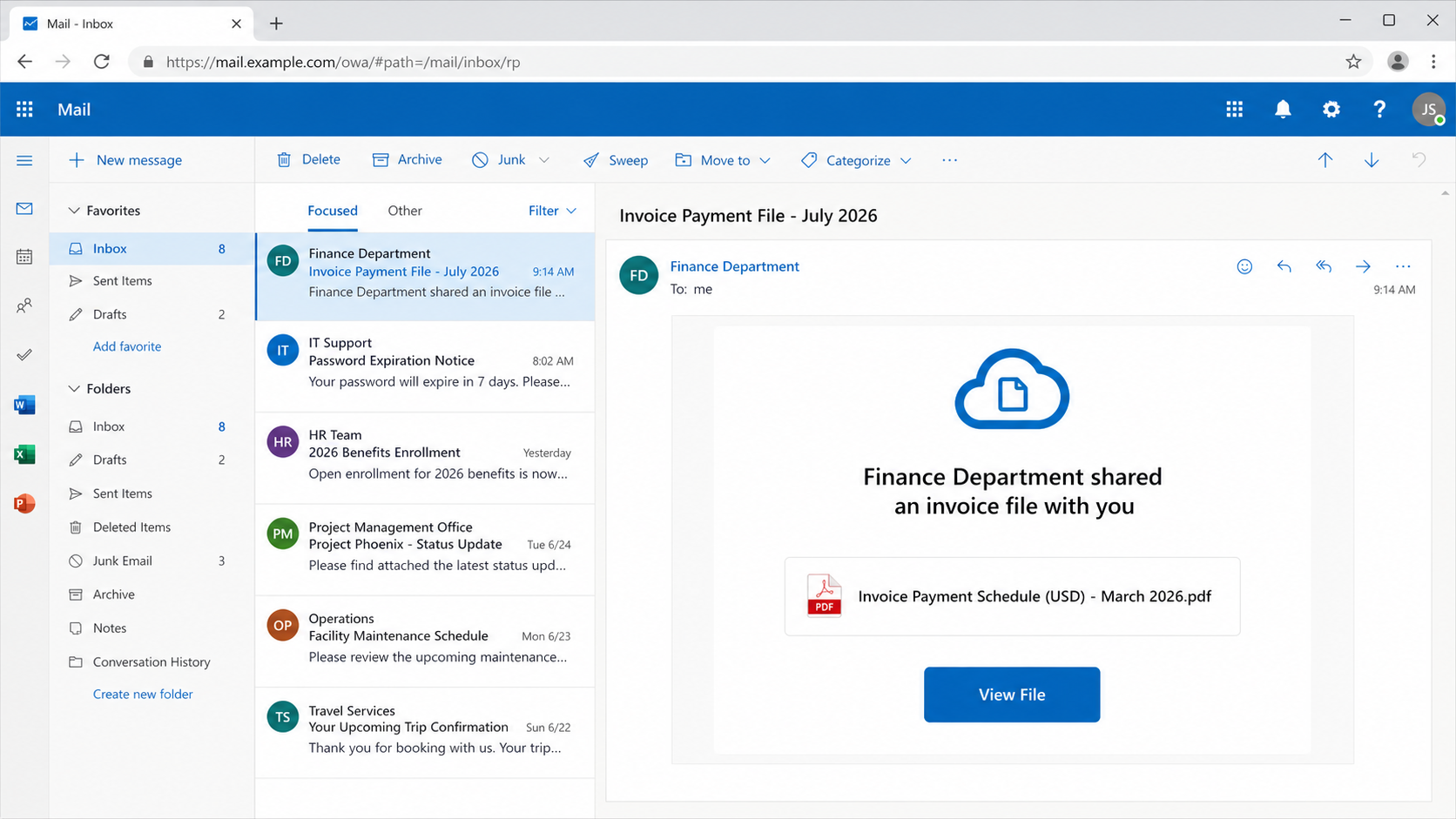Open the browser three-dot menu

pos(1433,62)
